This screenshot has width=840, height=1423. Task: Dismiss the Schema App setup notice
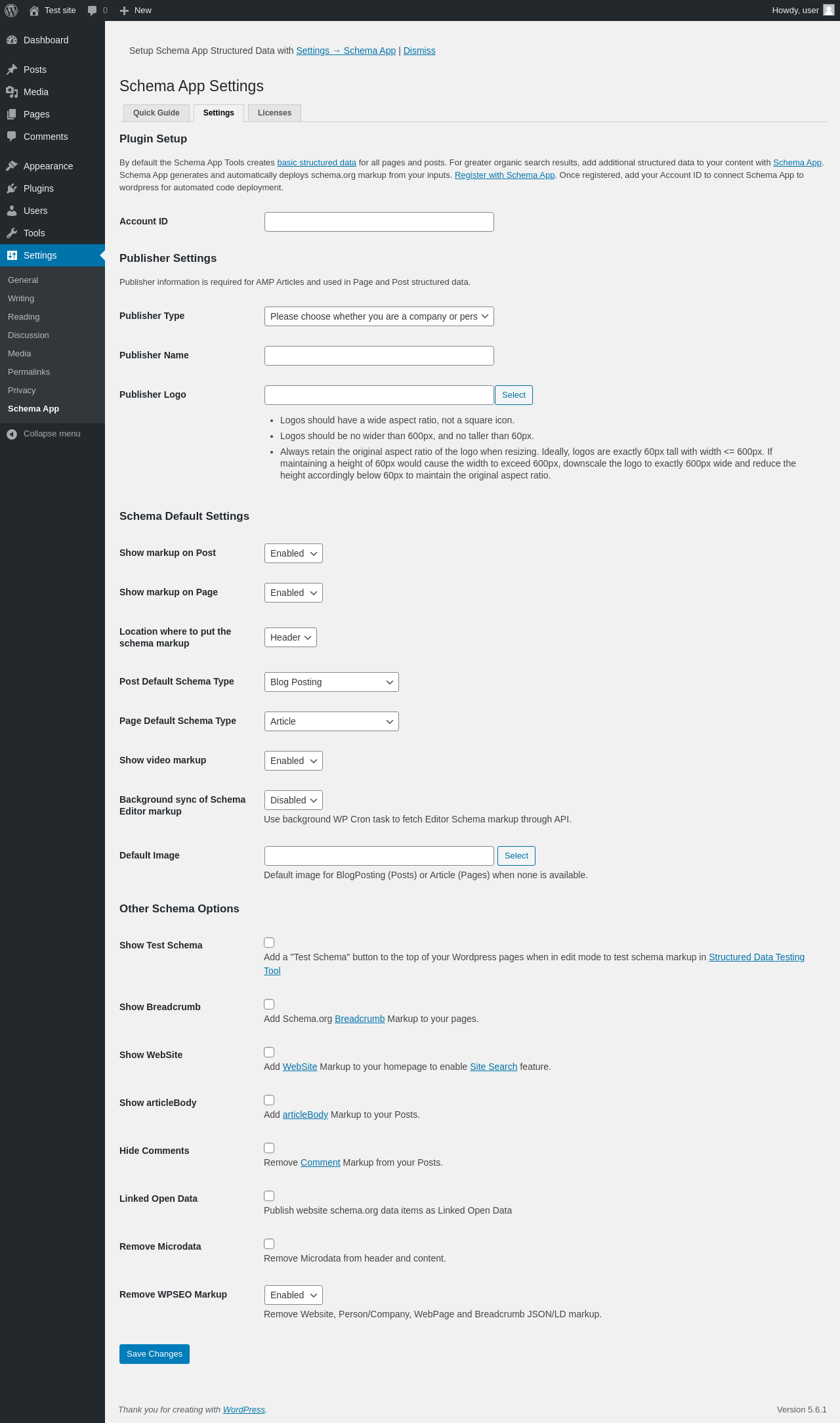(419, 51)
